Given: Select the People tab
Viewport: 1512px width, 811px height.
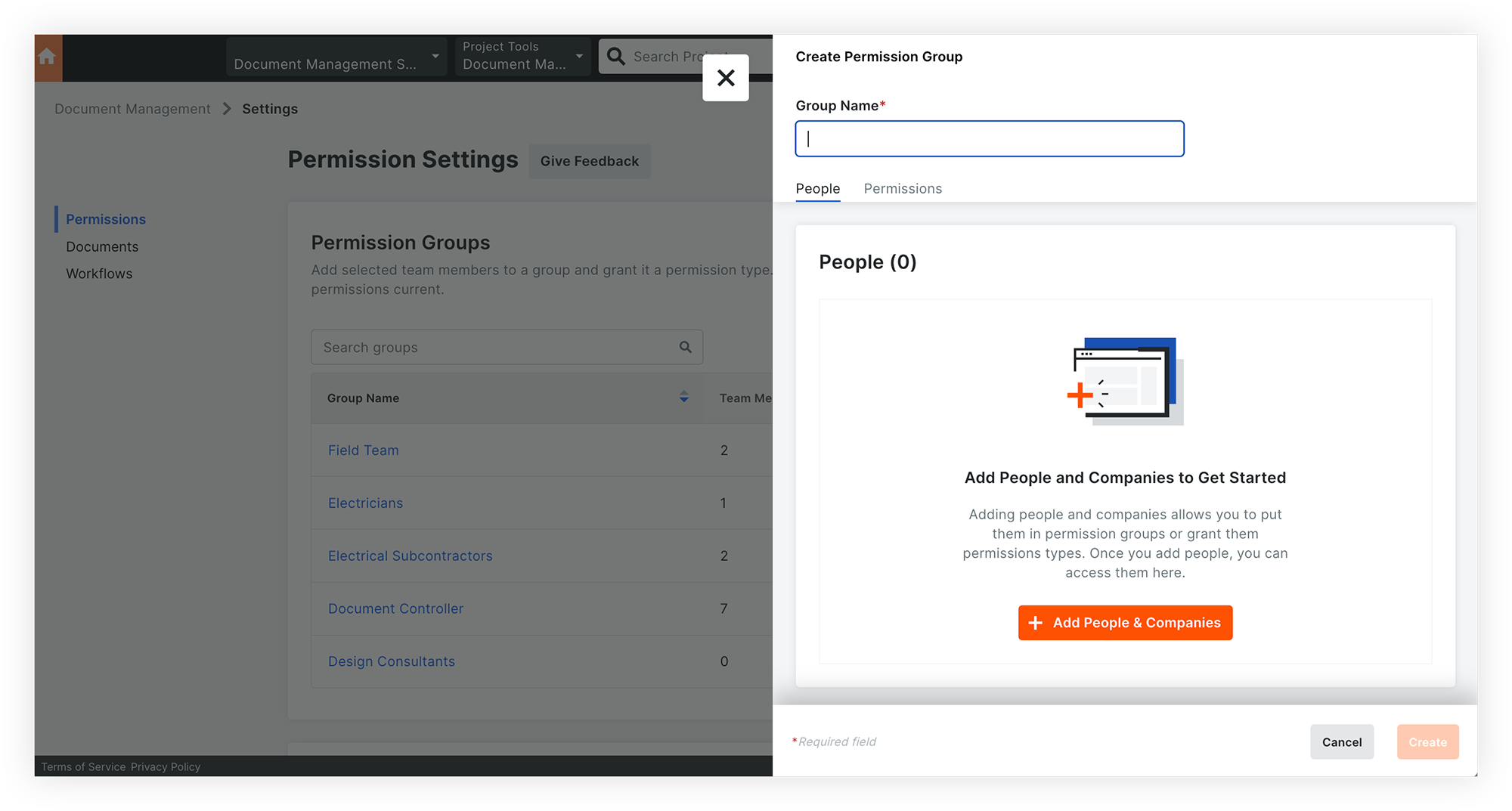Looking at the screenshot, I should point(817,189).
